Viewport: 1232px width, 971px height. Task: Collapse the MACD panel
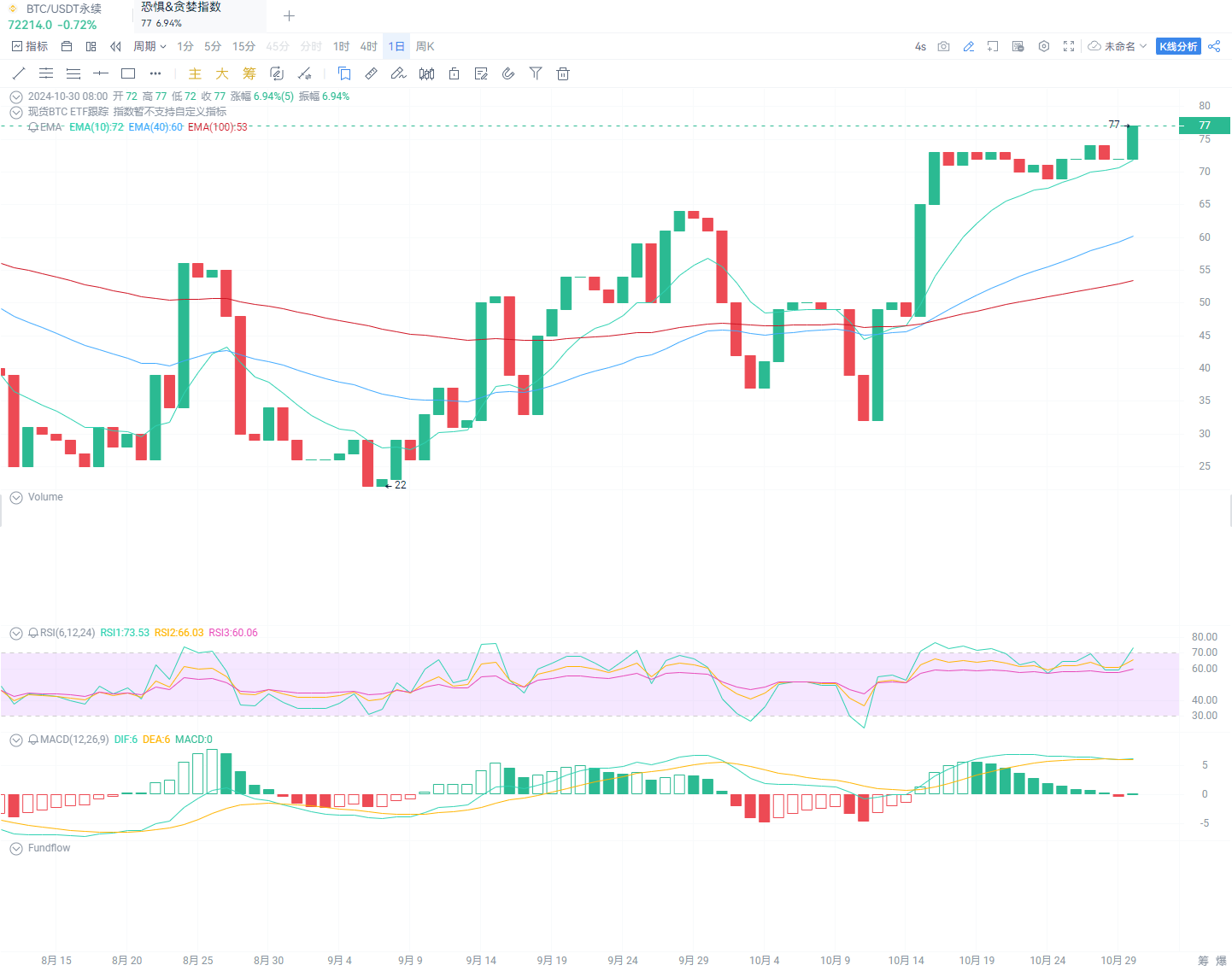point(16,740)
